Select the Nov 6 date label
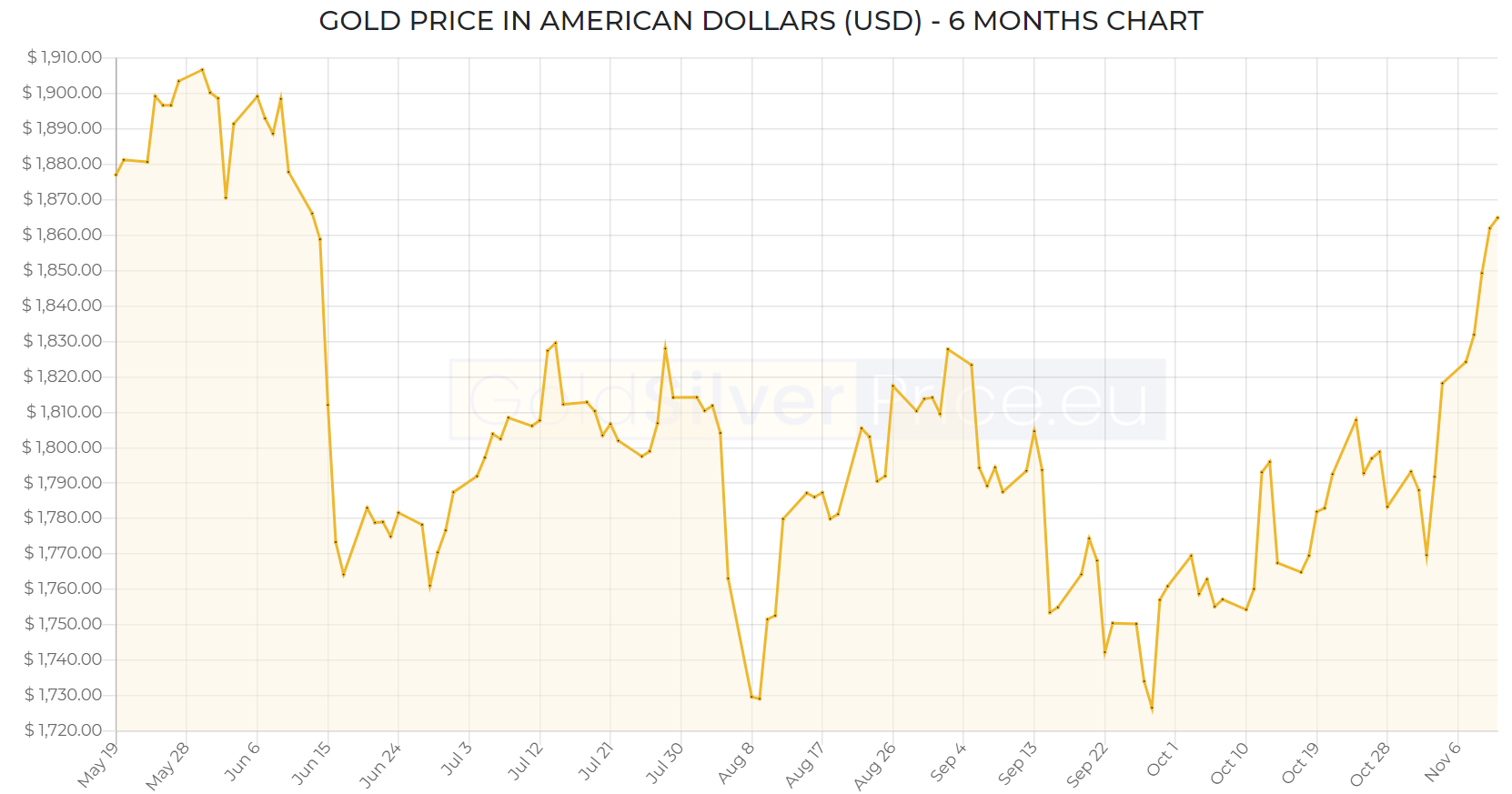The height and width of the screenshot is (794, 1512). [x=1442, y=760]
